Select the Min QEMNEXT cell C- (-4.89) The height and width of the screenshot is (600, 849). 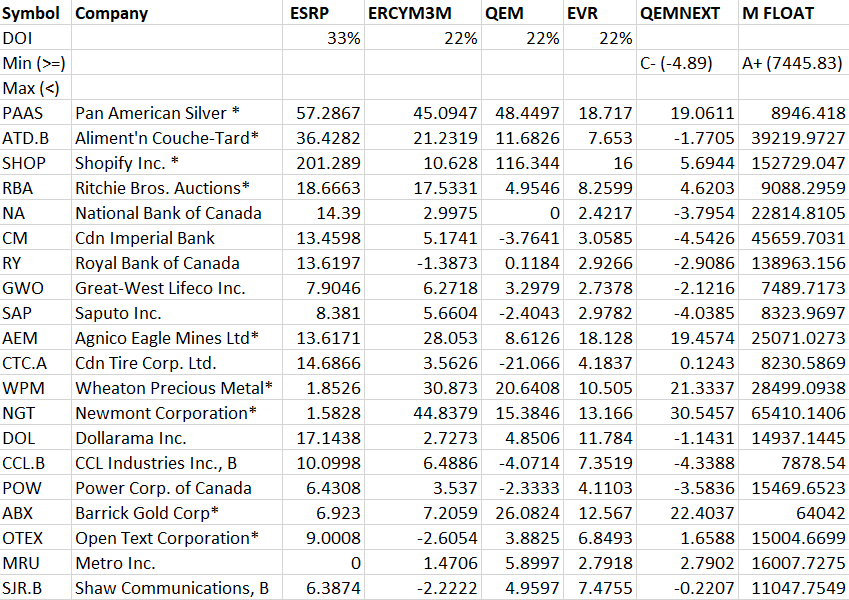[676, 63]
